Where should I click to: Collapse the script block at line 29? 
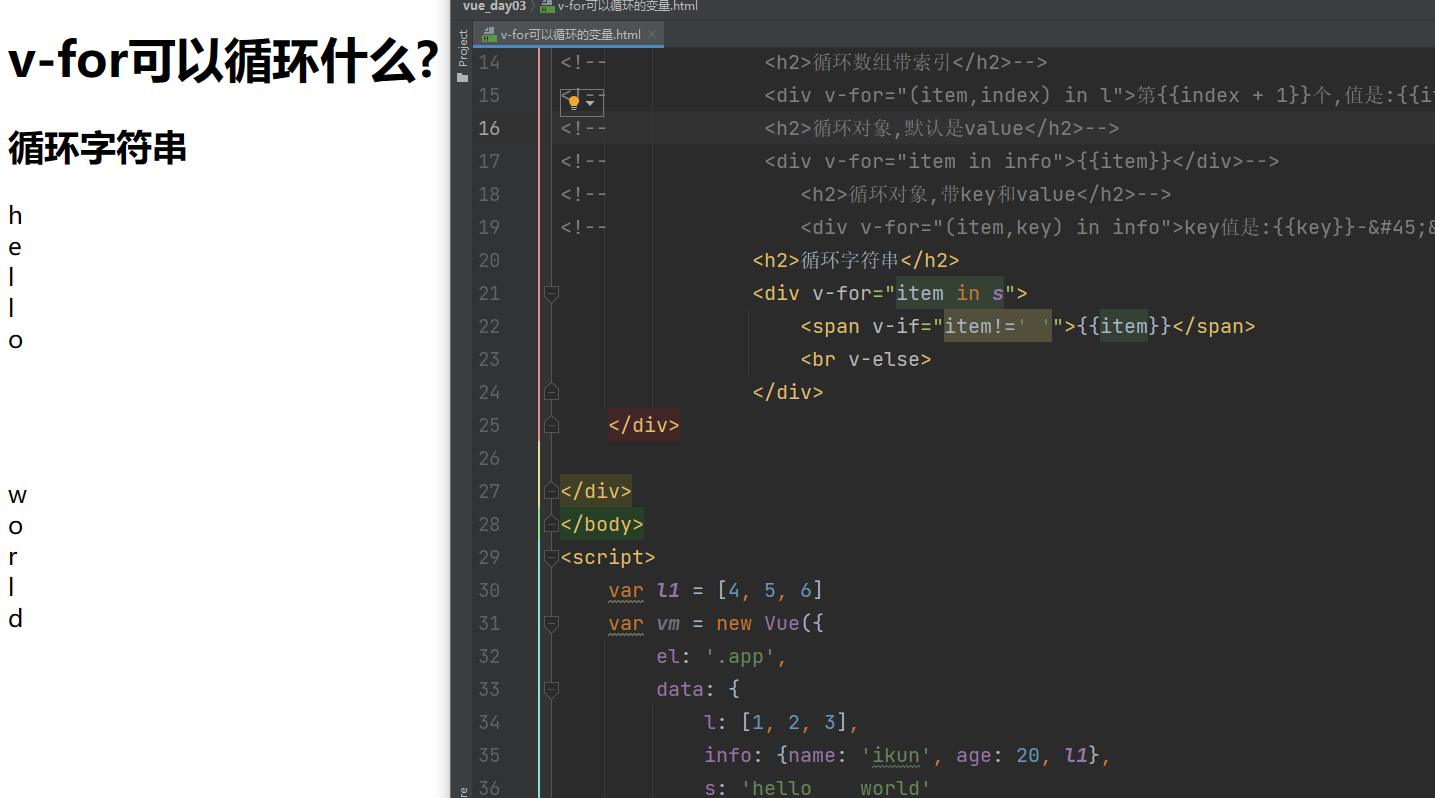pos(551,557)
